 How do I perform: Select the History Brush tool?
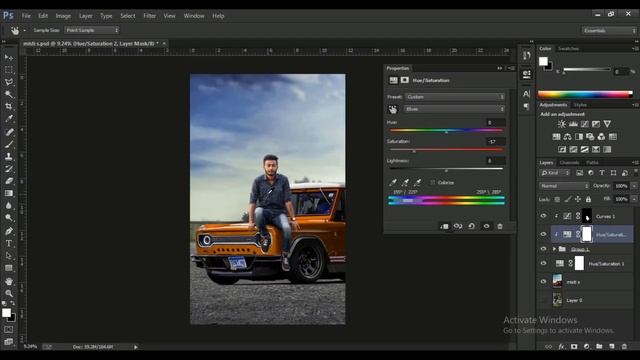(9, 169)
